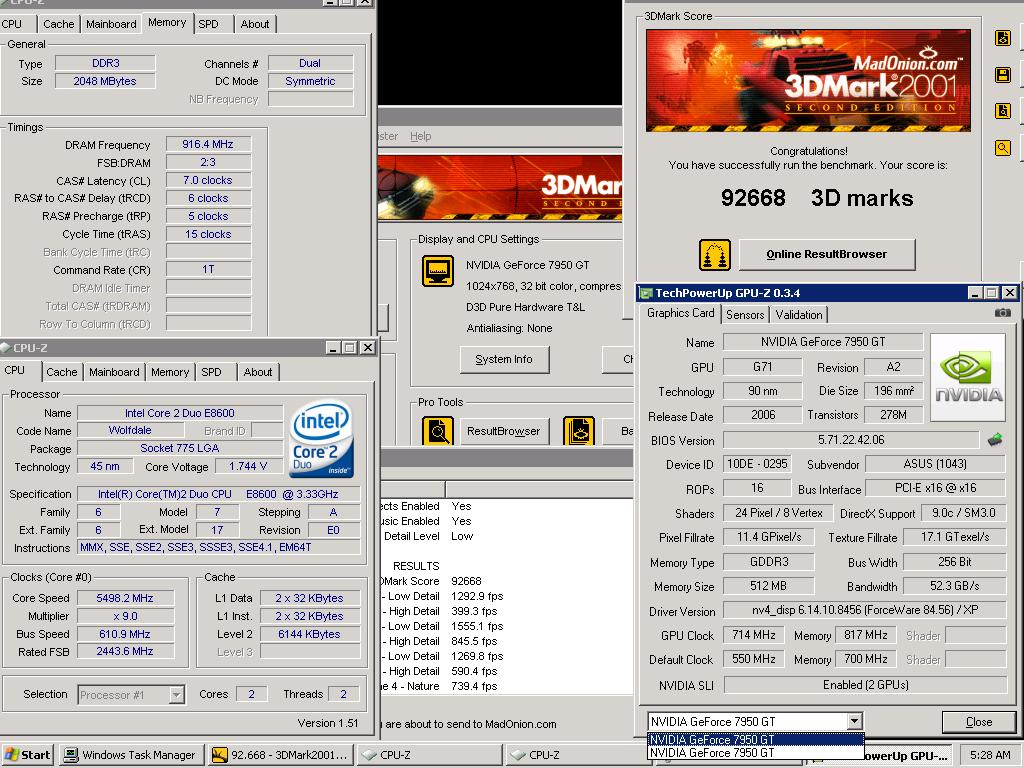Click the CAS# Latency value 7.0 clocks
Screen dimensions: 1024x768
[x=208, y=180]
